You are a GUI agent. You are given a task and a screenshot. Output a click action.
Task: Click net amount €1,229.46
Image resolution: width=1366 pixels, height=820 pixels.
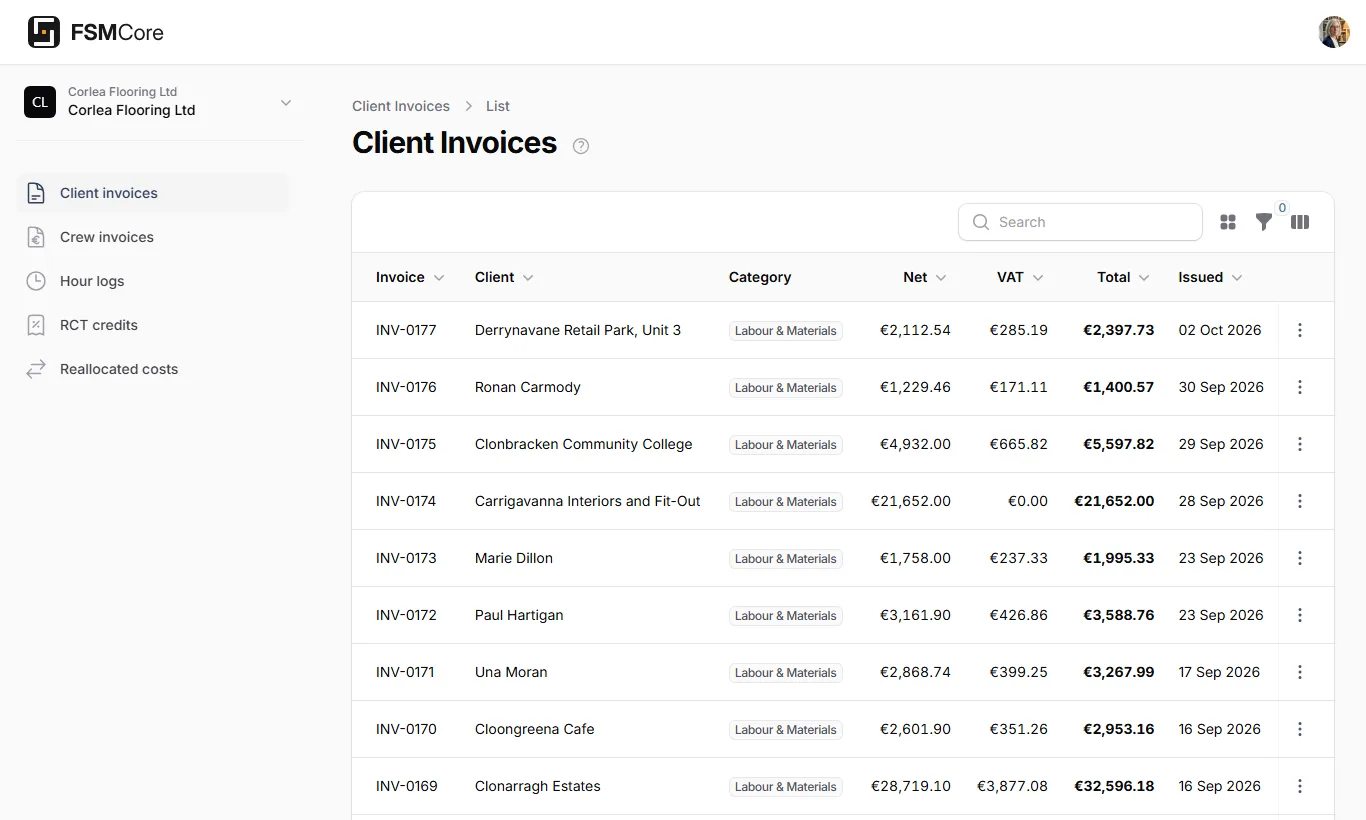pyautogui.click(x=915, y=387)
